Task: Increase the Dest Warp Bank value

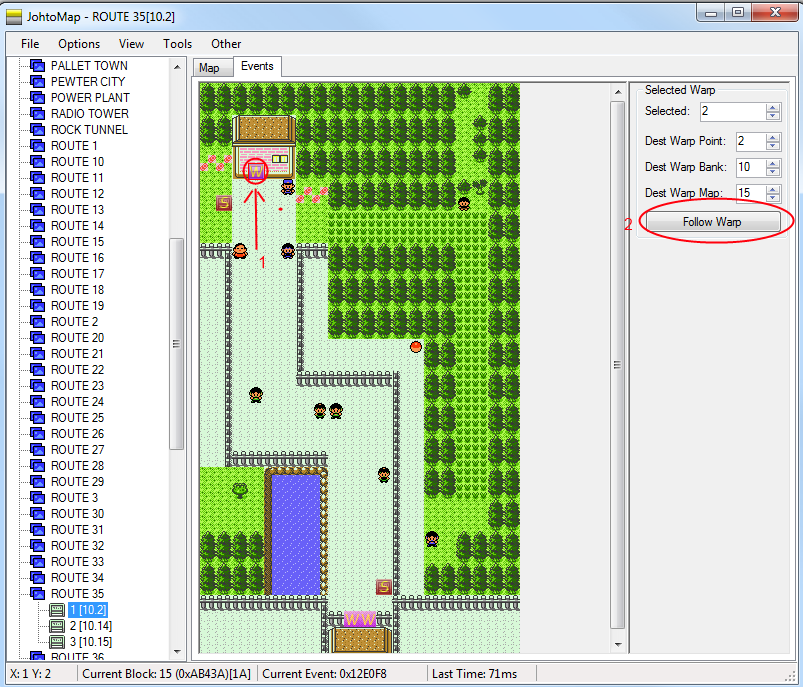Action: click(772, 163)
